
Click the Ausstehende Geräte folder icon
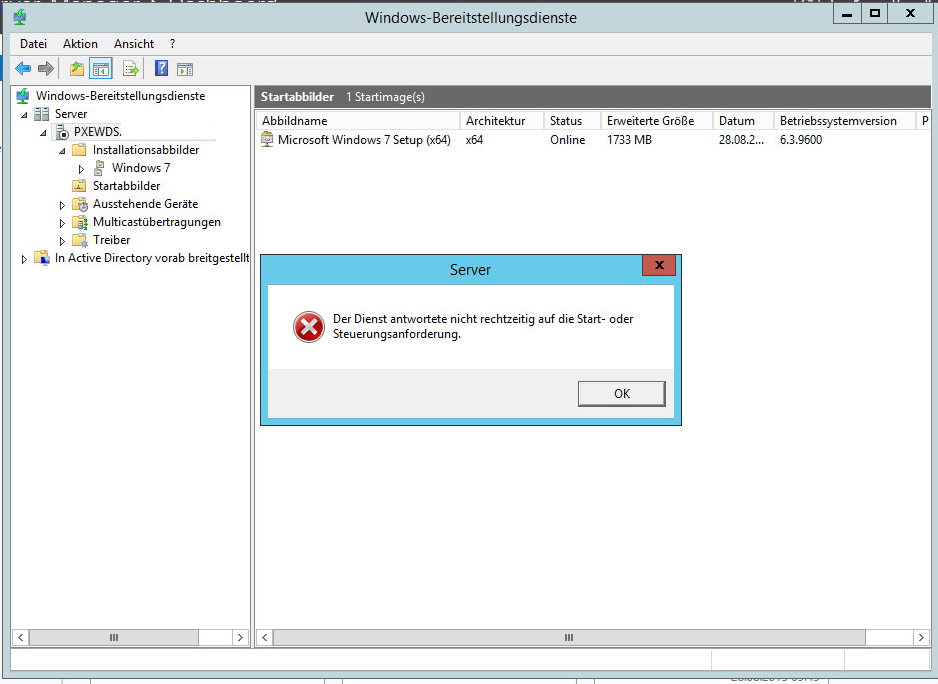[x=80, y=204]
